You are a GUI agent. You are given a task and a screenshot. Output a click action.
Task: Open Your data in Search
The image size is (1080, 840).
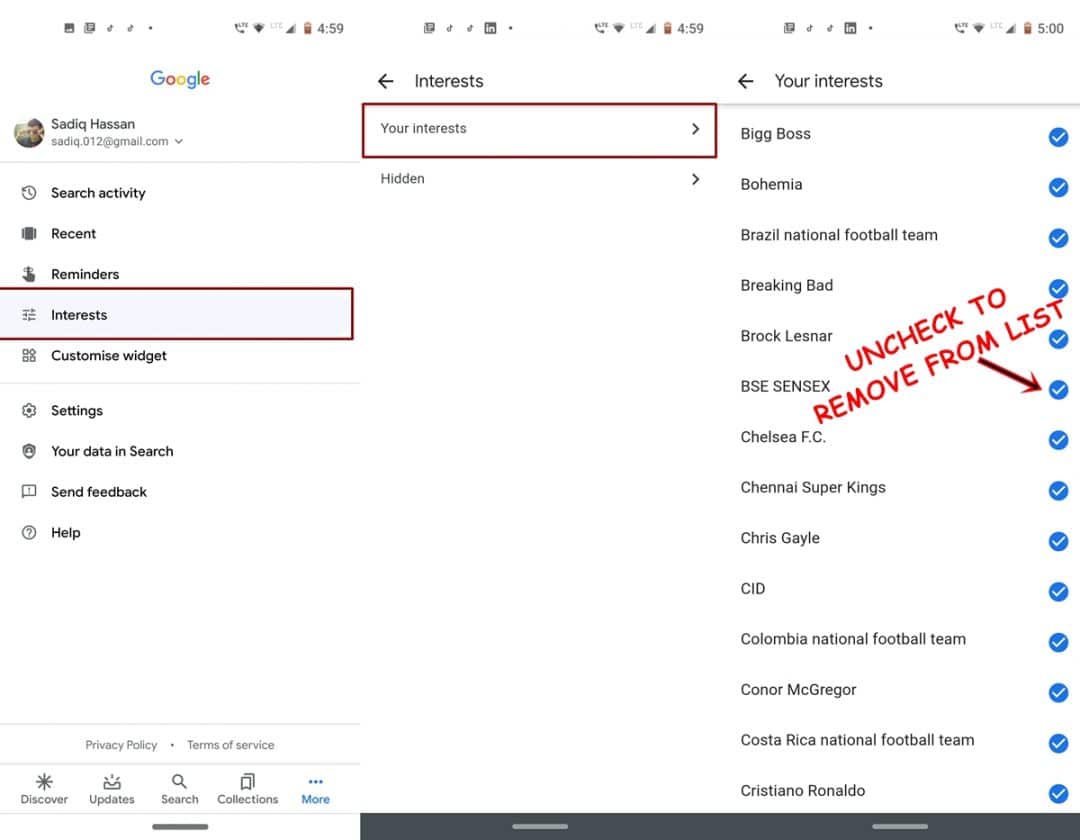pyautogui.click(x=180, y=451)
